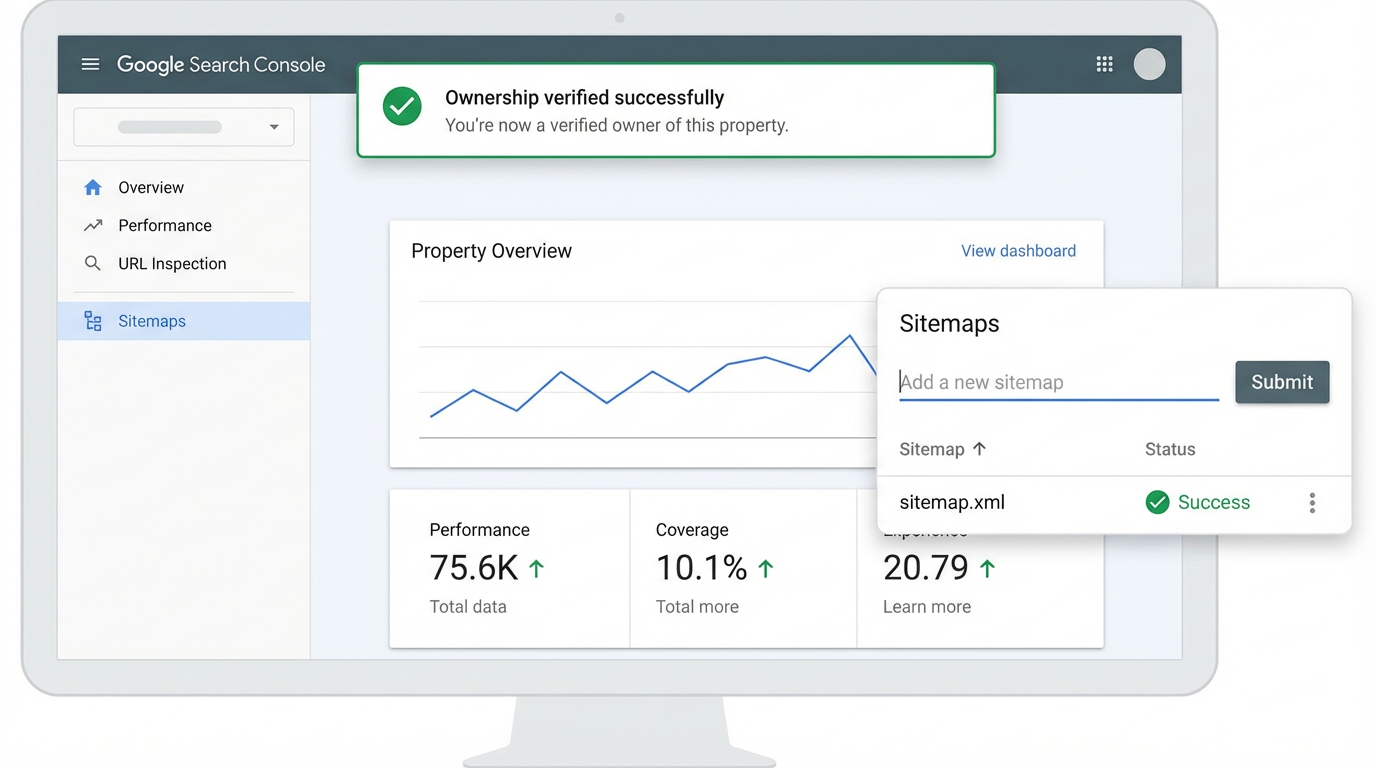The width and height of the screenshot is (1376, 768).
Task: Open the Sitemaps section from sidebar
Action: pyautogui.click(x=151, y=321)
